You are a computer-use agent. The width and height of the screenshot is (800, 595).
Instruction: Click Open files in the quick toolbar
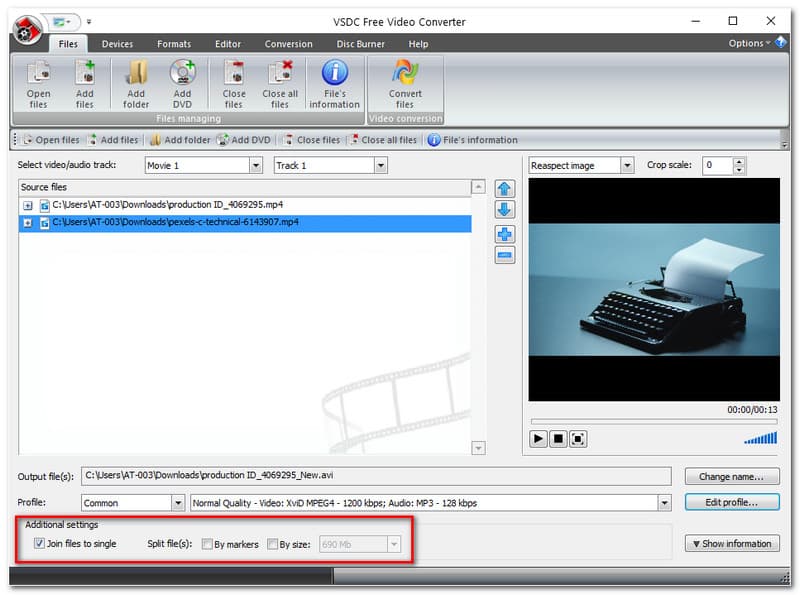[52, 140]
